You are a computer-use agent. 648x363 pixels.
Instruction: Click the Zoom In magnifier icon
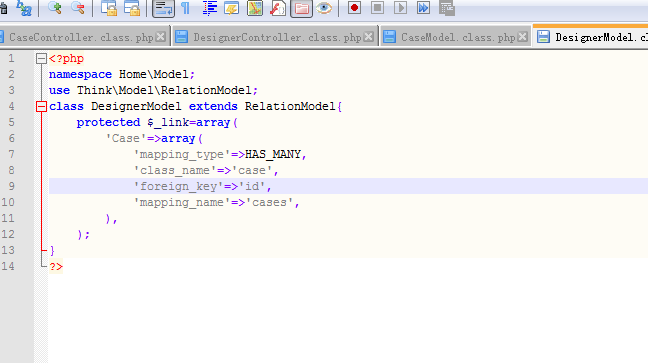point(55,7)
